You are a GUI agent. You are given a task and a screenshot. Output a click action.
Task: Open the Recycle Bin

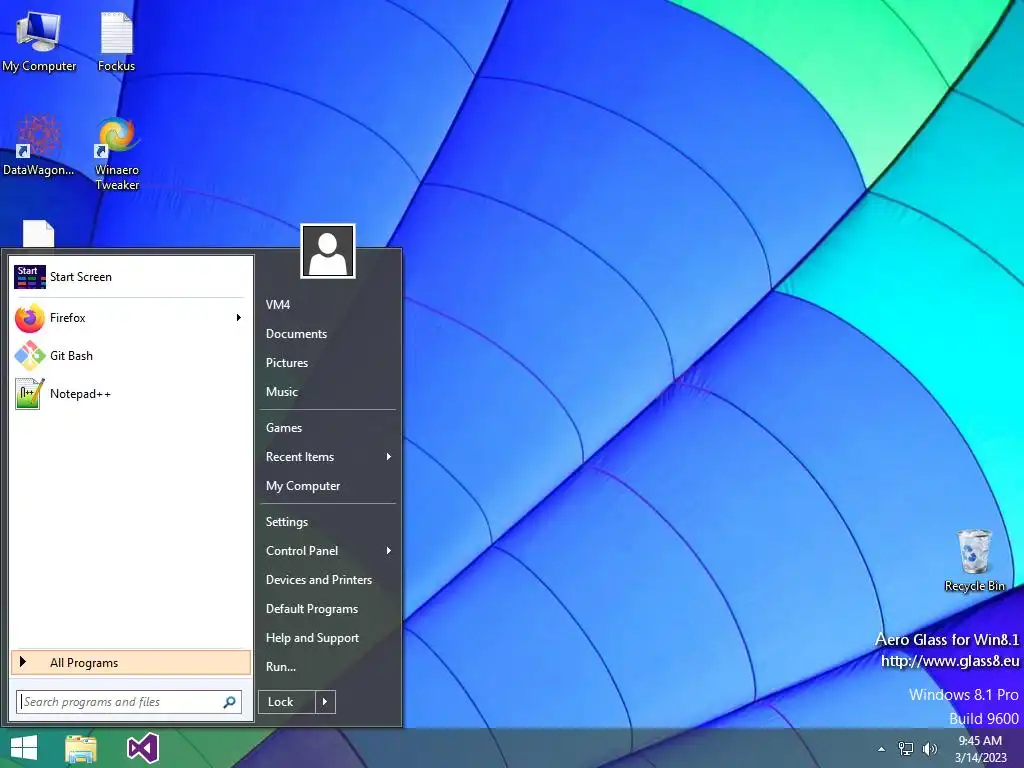pyautogui.click(x=974, y=560)
